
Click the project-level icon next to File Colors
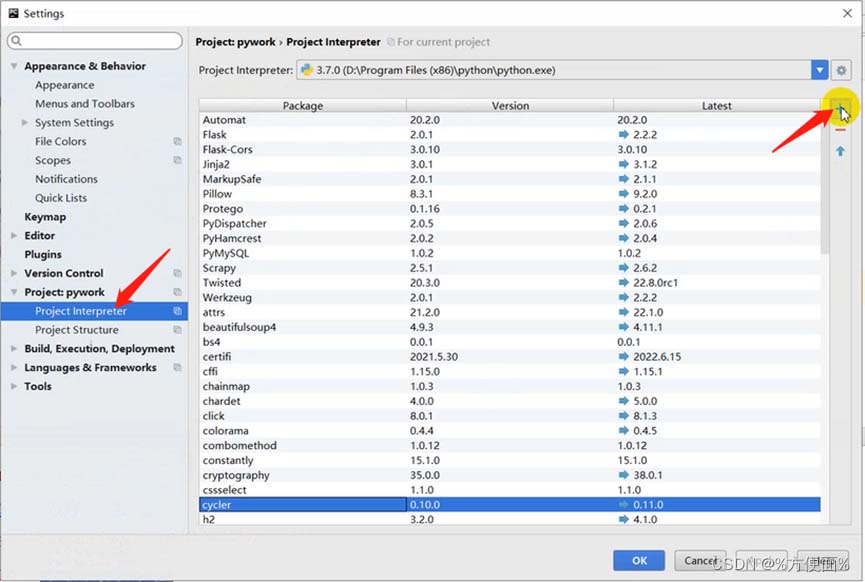177,141
